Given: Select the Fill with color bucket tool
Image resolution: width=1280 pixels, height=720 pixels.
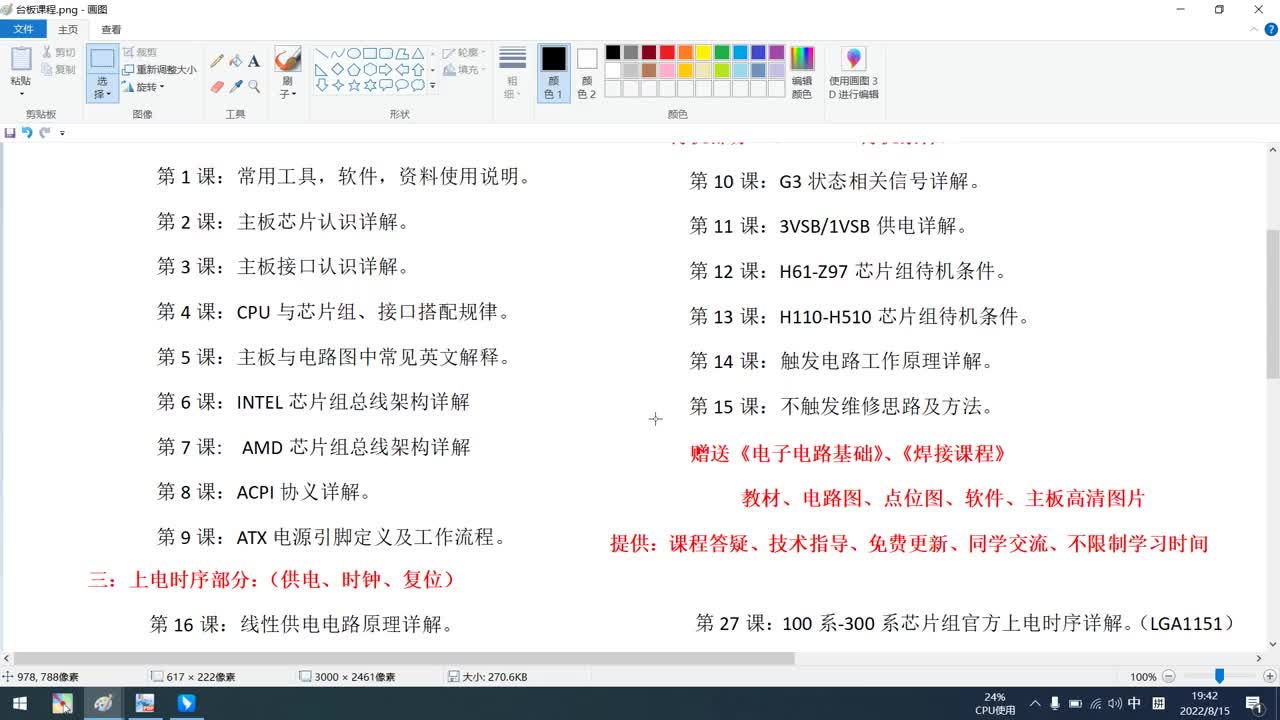Looking at the screenshot, I should [x=236, y=61].
